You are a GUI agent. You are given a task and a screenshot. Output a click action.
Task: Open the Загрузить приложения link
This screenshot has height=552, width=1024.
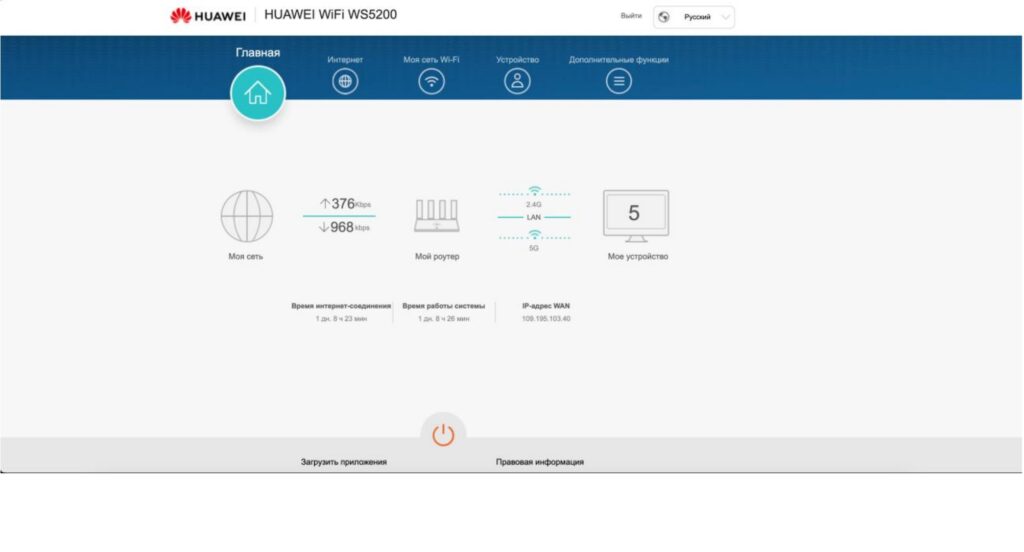pyautogui.click(x=344, y=462)
